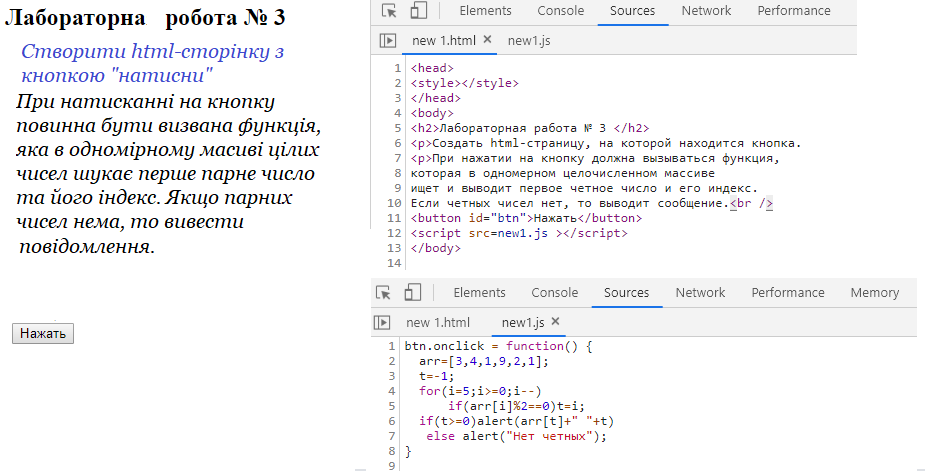The width and height of the screenshot is (925, 471).
Task: Toggle device toolbar icon in upper DevTools
Action: point(419,11)
